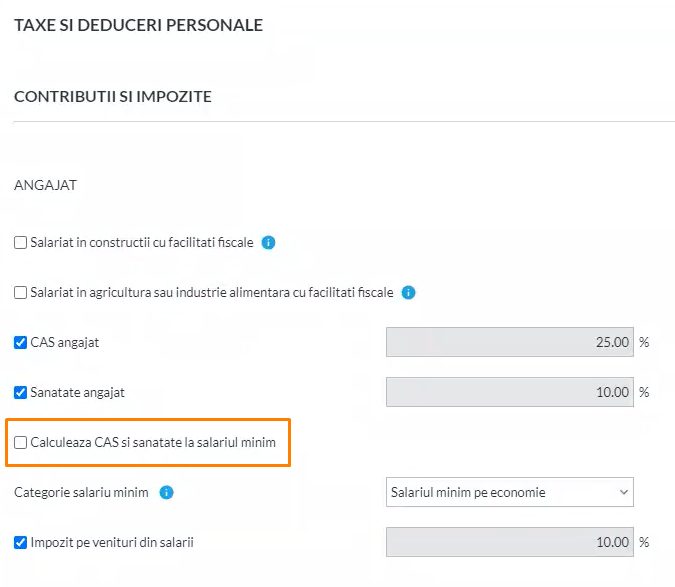Click info icon next to Salariat in constructii
675x587 pixels.
268,243
